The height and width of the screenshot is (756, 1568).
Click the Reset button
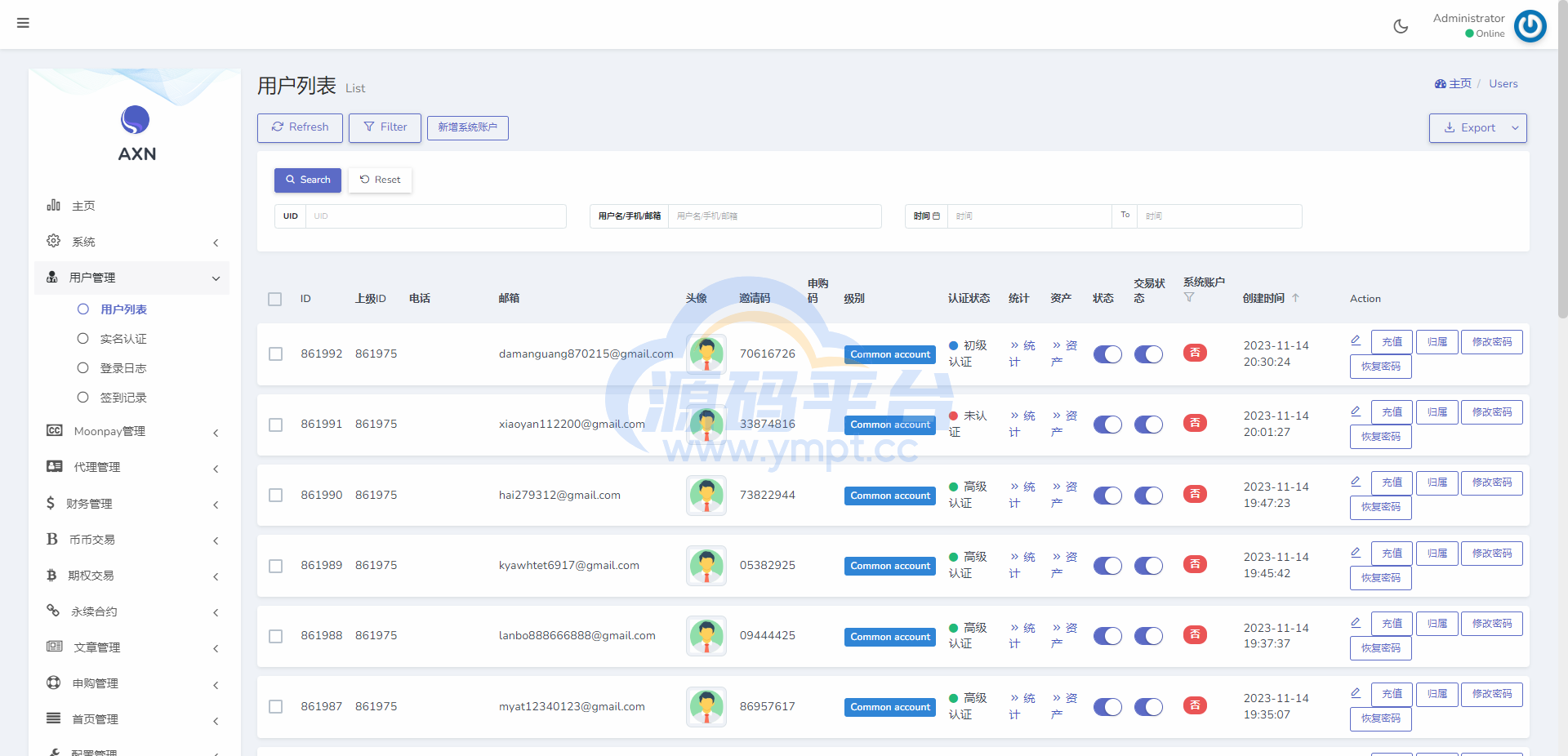[x=380, y=180]
